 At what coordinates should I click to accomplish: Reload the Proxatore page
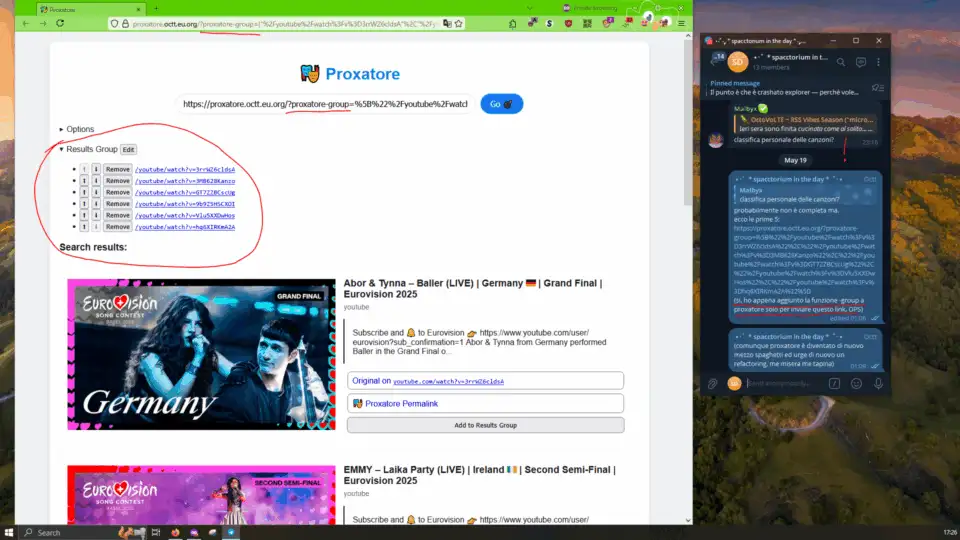(x=60, y=23)
